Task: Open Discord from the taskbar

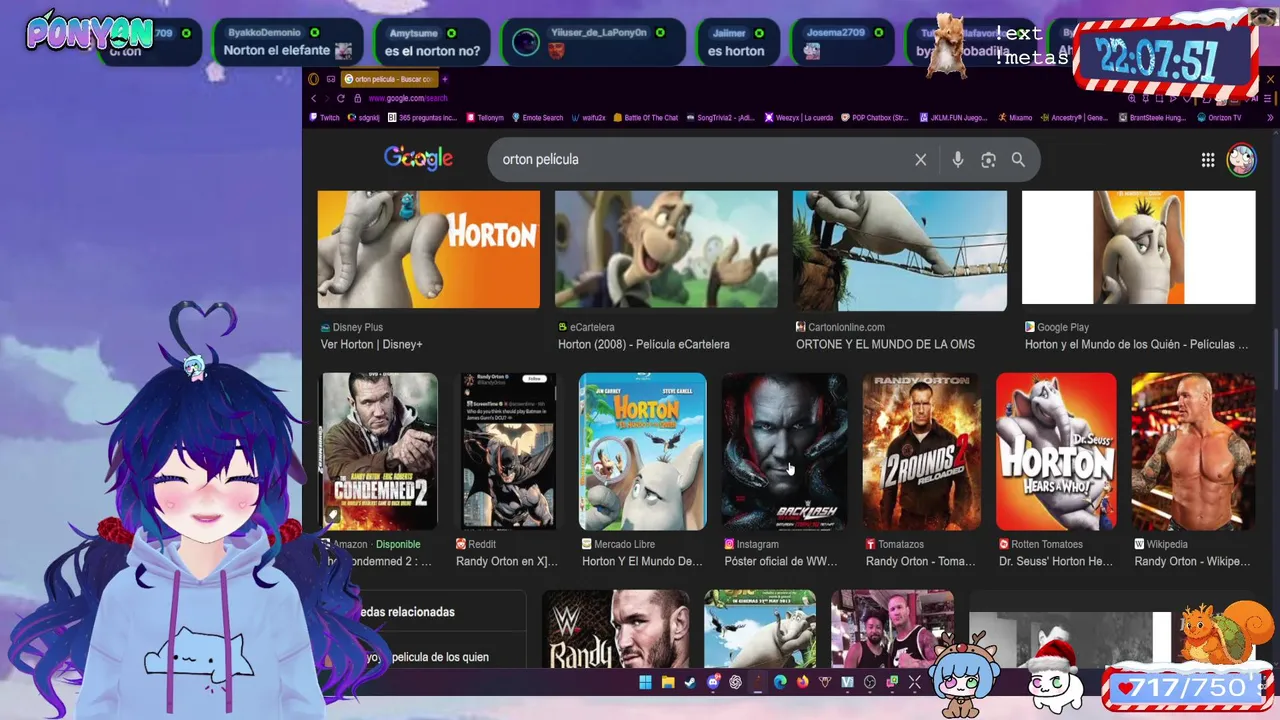Action: 713,683
